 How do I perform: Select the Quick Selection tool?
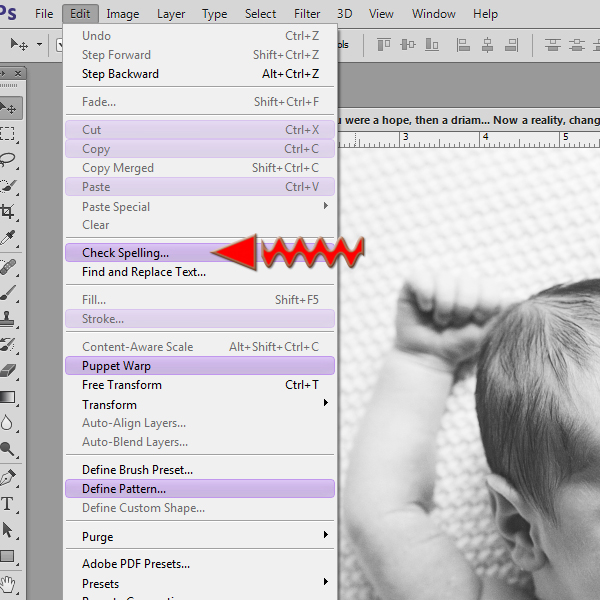tap(7, 186)
